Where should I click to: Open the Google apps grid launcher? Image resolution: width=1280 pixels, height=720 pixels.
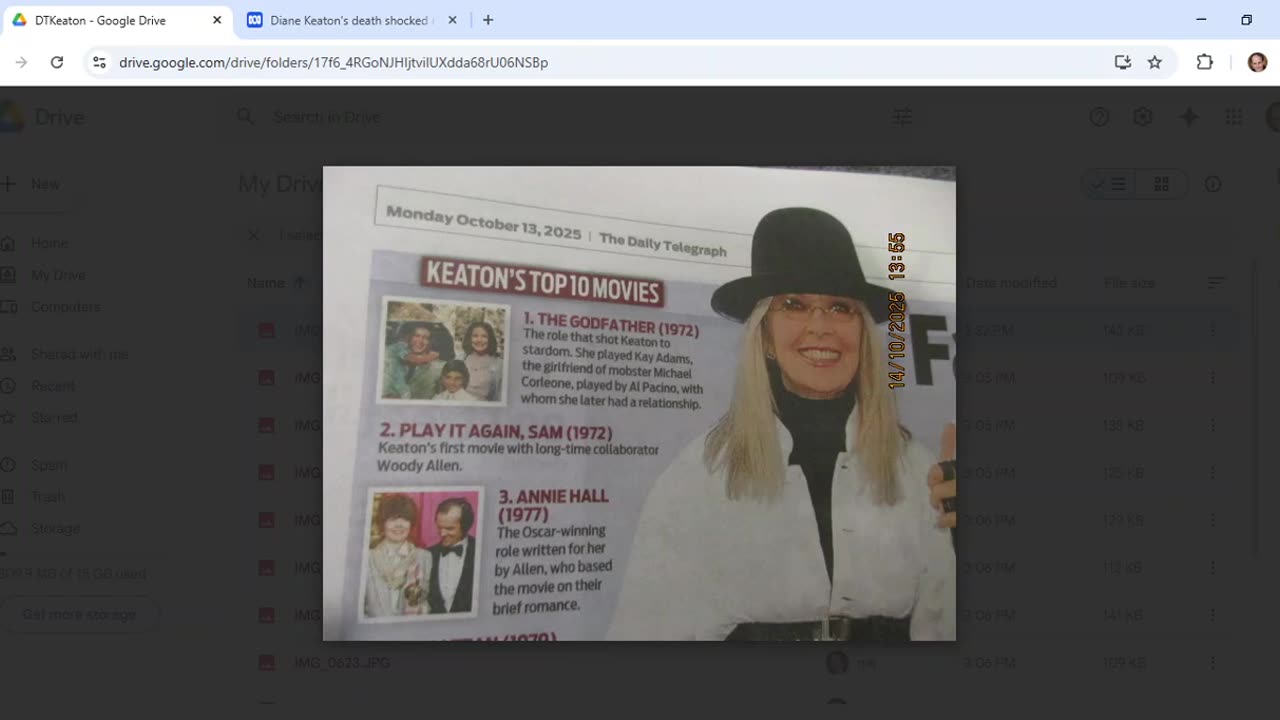(x=1234, y=117)
